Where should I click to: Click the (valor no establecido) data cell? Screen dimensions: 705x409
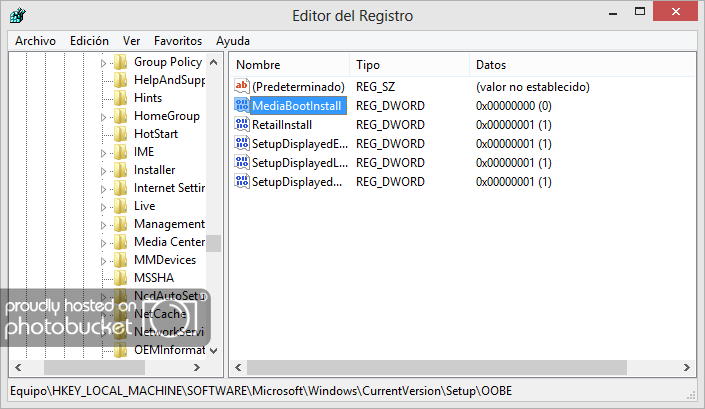coord(533,86)
